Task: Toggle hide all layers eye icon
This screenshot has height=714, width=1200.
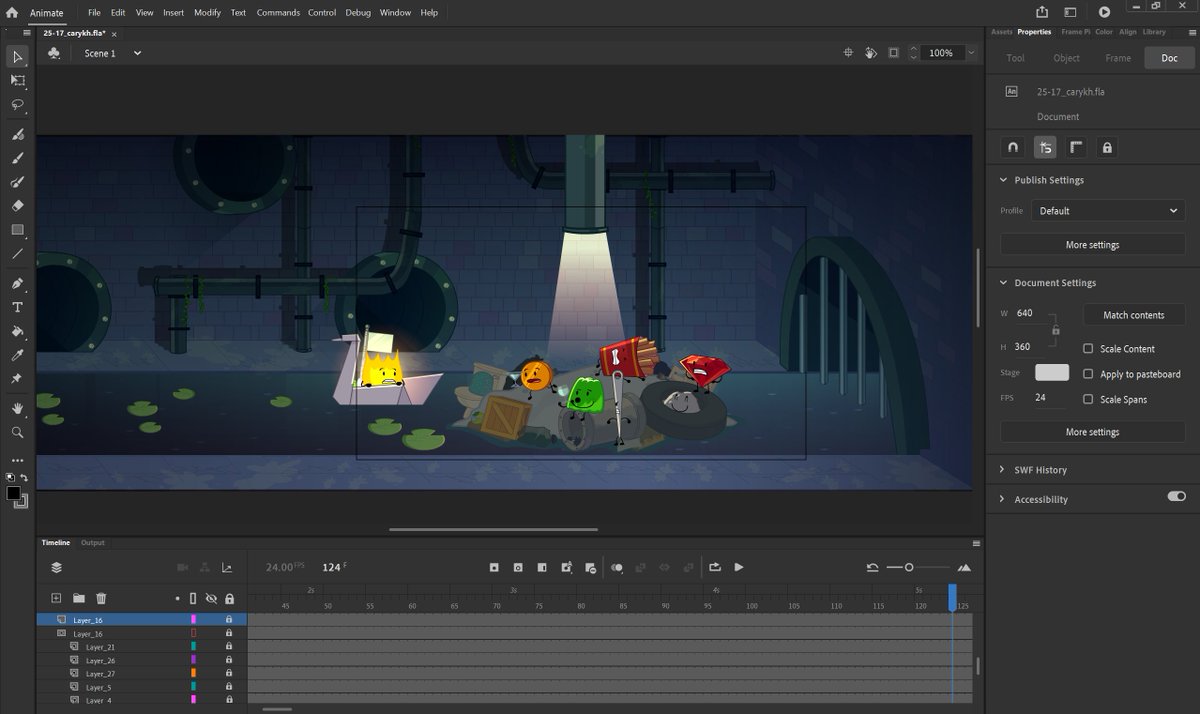Action: (211, 598)
